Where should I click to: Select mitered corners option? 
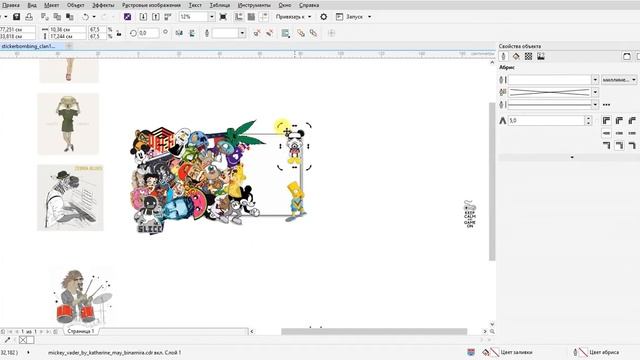[606, 120]
